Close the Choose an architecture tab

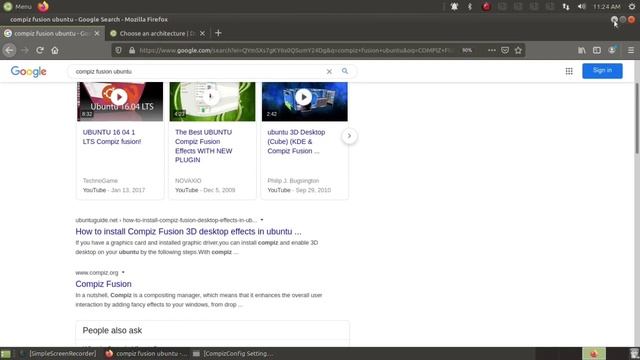pyautogui.click(x=202, y=33)
